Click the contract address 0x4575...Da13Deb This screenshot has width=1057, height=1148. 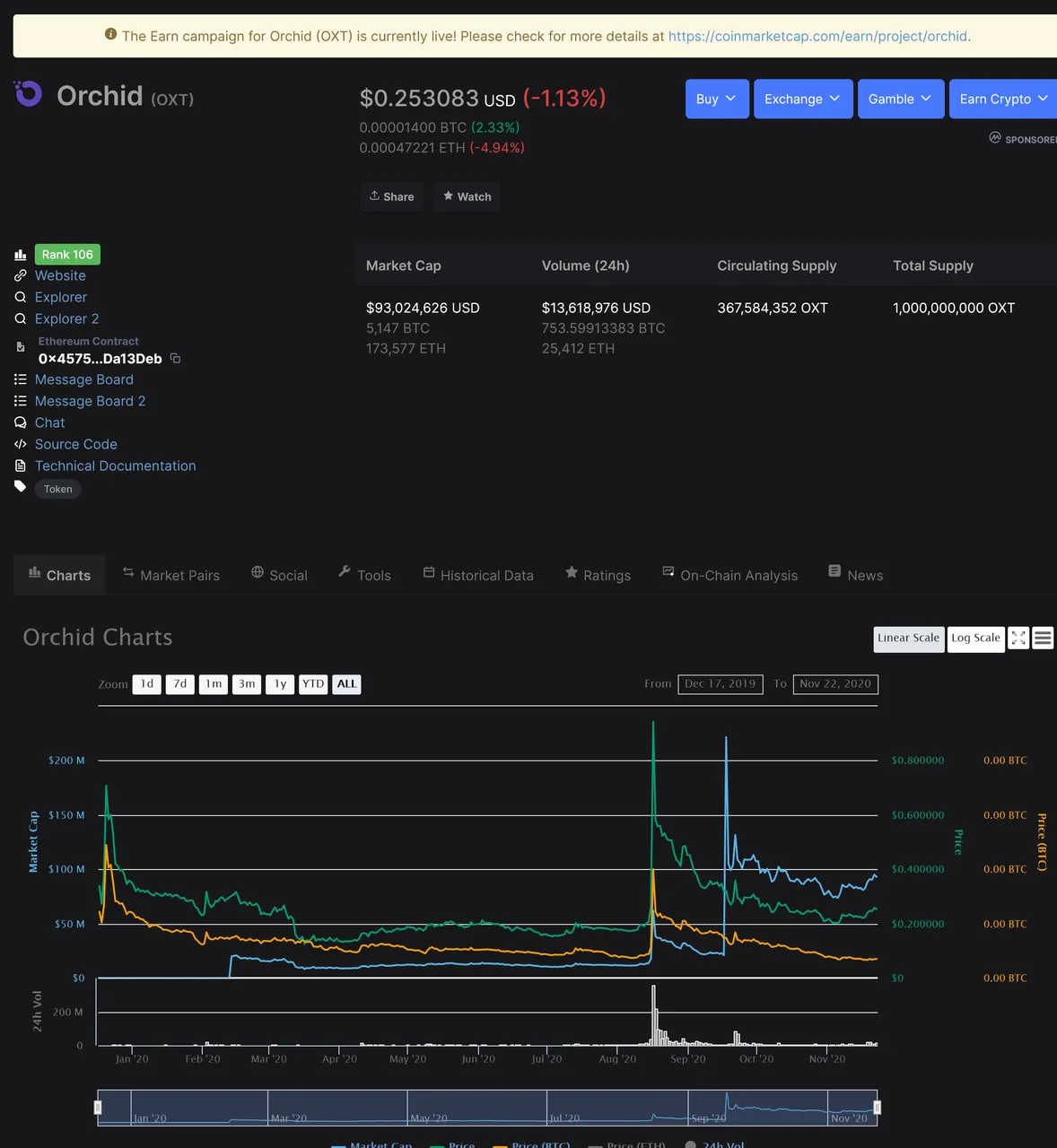click(100, 359)
